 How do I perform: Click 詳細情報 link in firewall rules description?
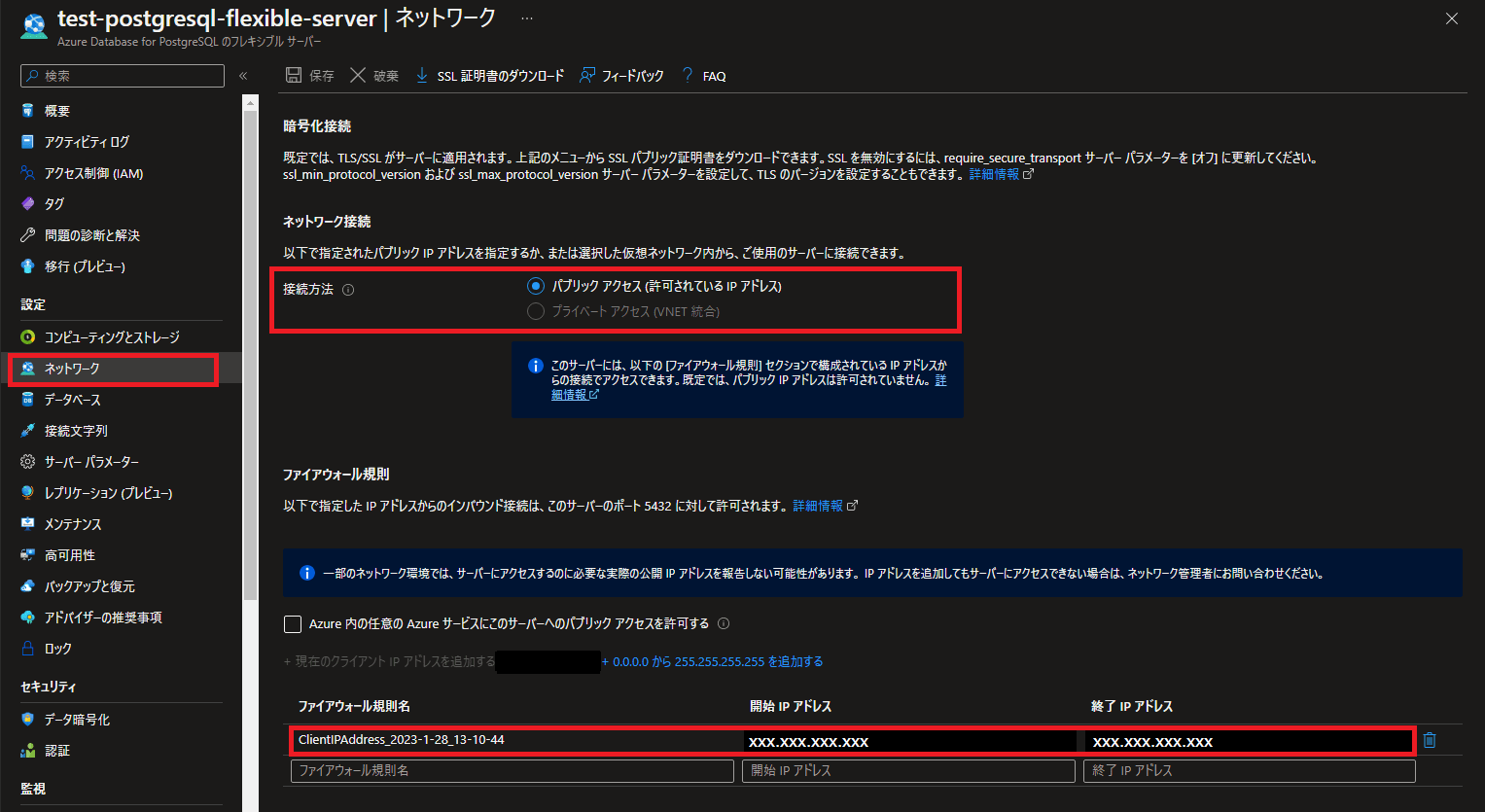coord(818,506)
